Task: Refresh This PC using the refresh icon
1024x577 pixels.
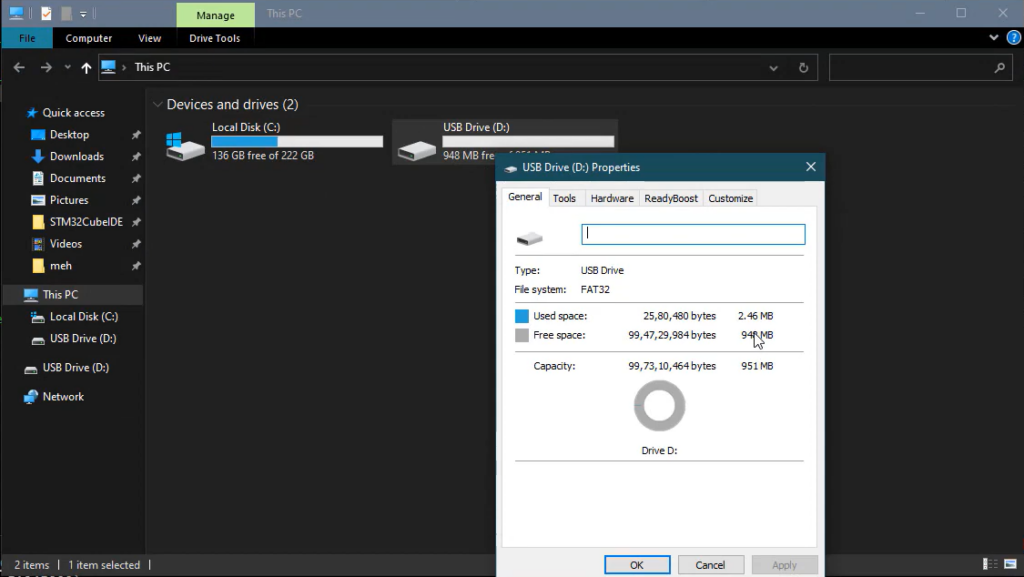Action: click(x=803, y=67)
